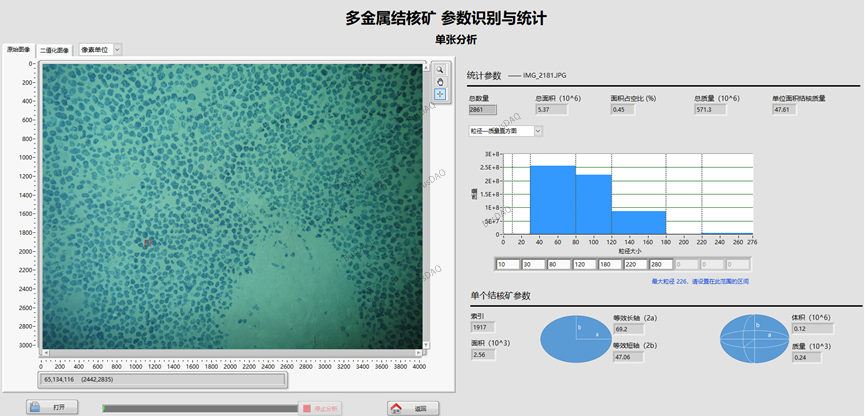Screen dimensions: 865x416
Task: Switch to the 二值化图像 tab
Action: pyautogui.click(x=55, y=49)
